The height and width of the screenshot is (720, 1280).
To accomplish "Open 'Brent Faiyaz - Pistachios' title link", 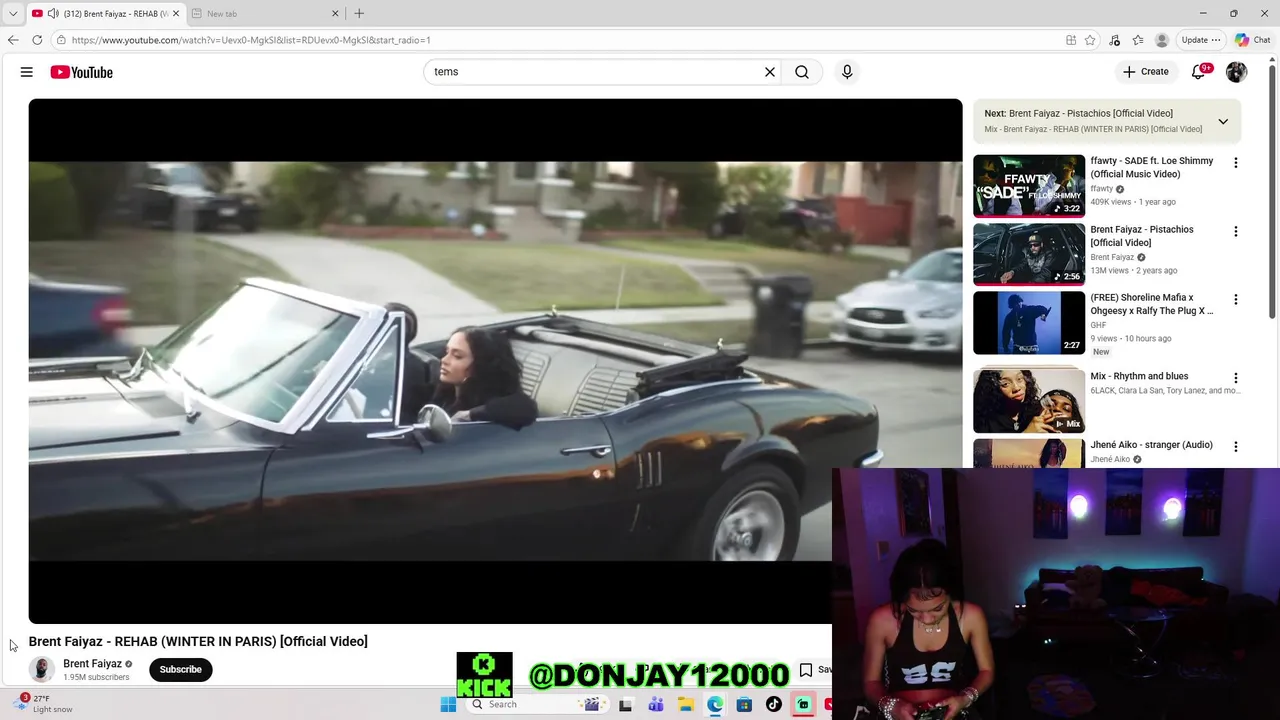I will tap(1142, 236).
